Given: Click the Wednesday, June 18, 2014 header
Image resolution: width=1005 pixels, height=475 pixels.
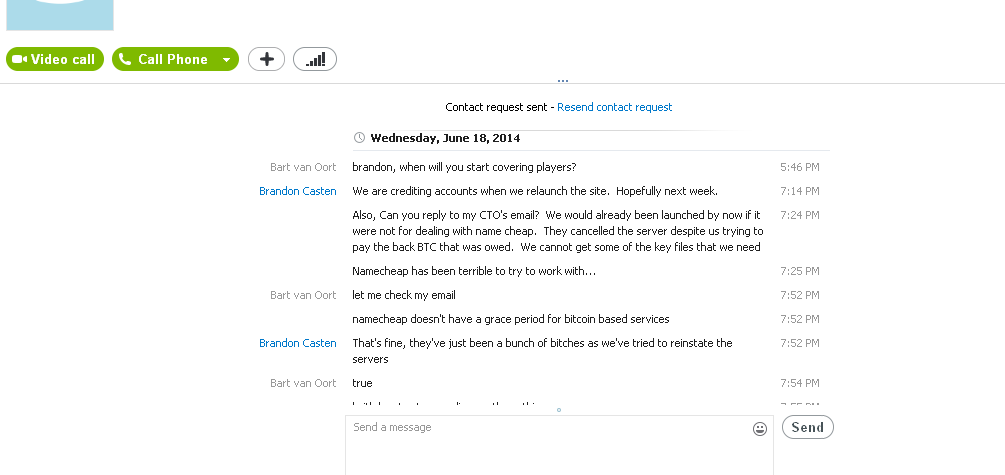Looking at the screenshot, I should (445, 138).
